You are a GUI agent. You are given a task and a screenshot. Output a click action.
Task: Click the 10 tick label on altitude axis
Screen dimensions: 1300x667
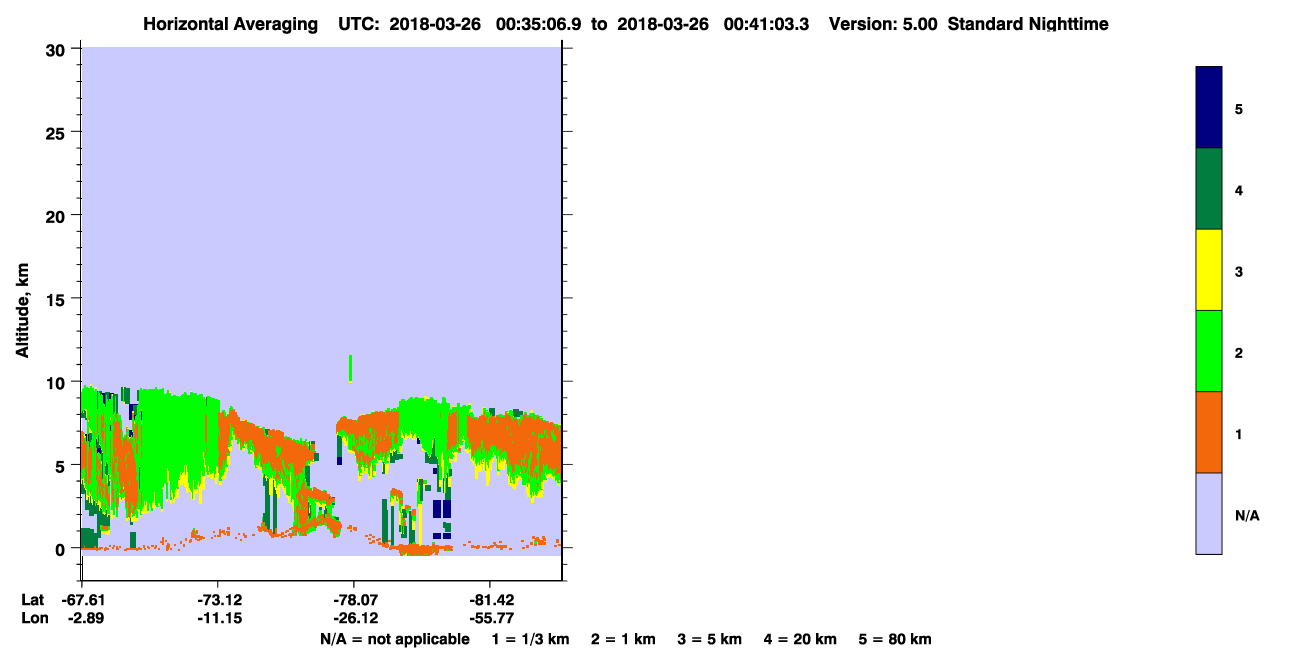click(x=58, y=382)
